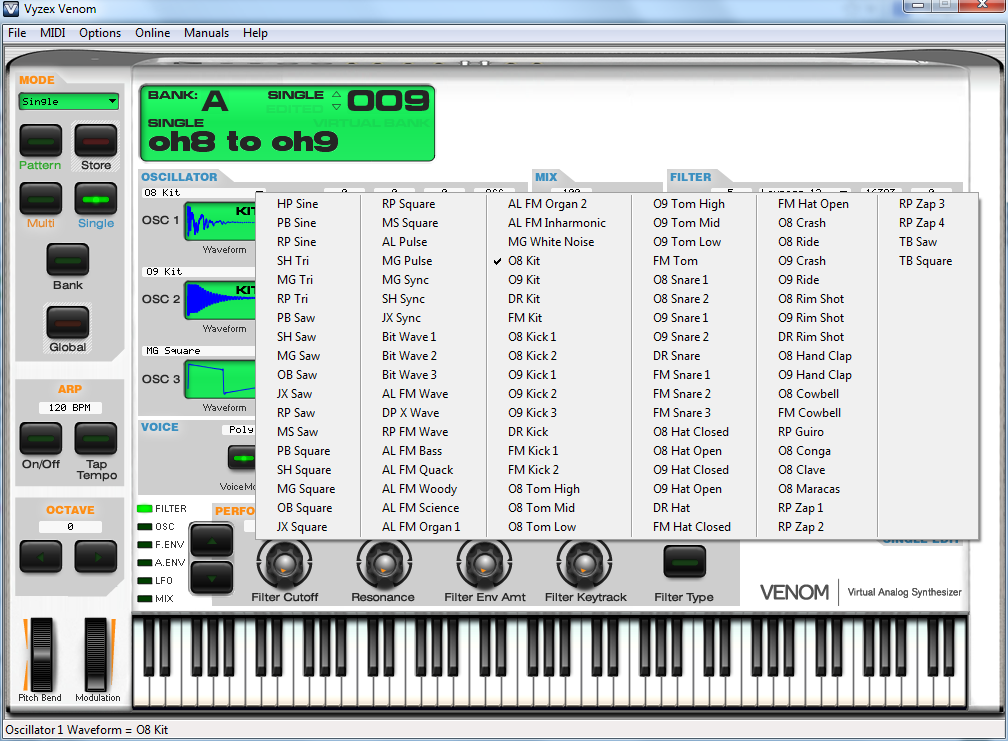Viewport: 1008px width, 741px height.
Task: Click the 120 BPM tempo field
Action: coord(70,407)
